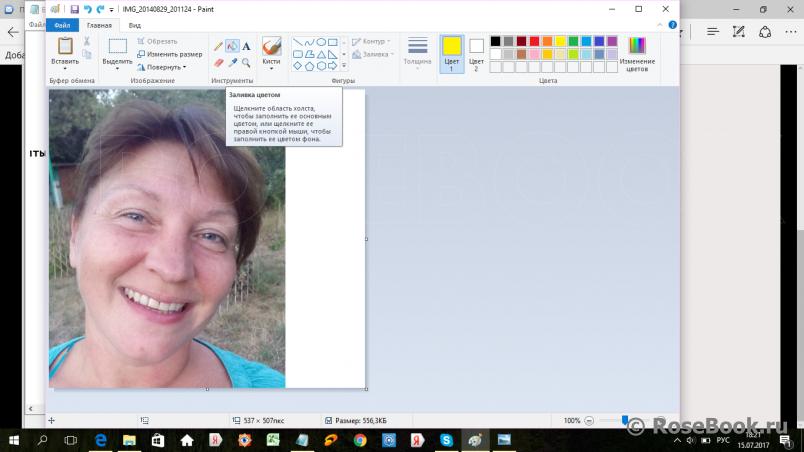Screen dimensions: 804x452
Task: Open Skype from the taskbar
Action: click(x=446, y=439)
